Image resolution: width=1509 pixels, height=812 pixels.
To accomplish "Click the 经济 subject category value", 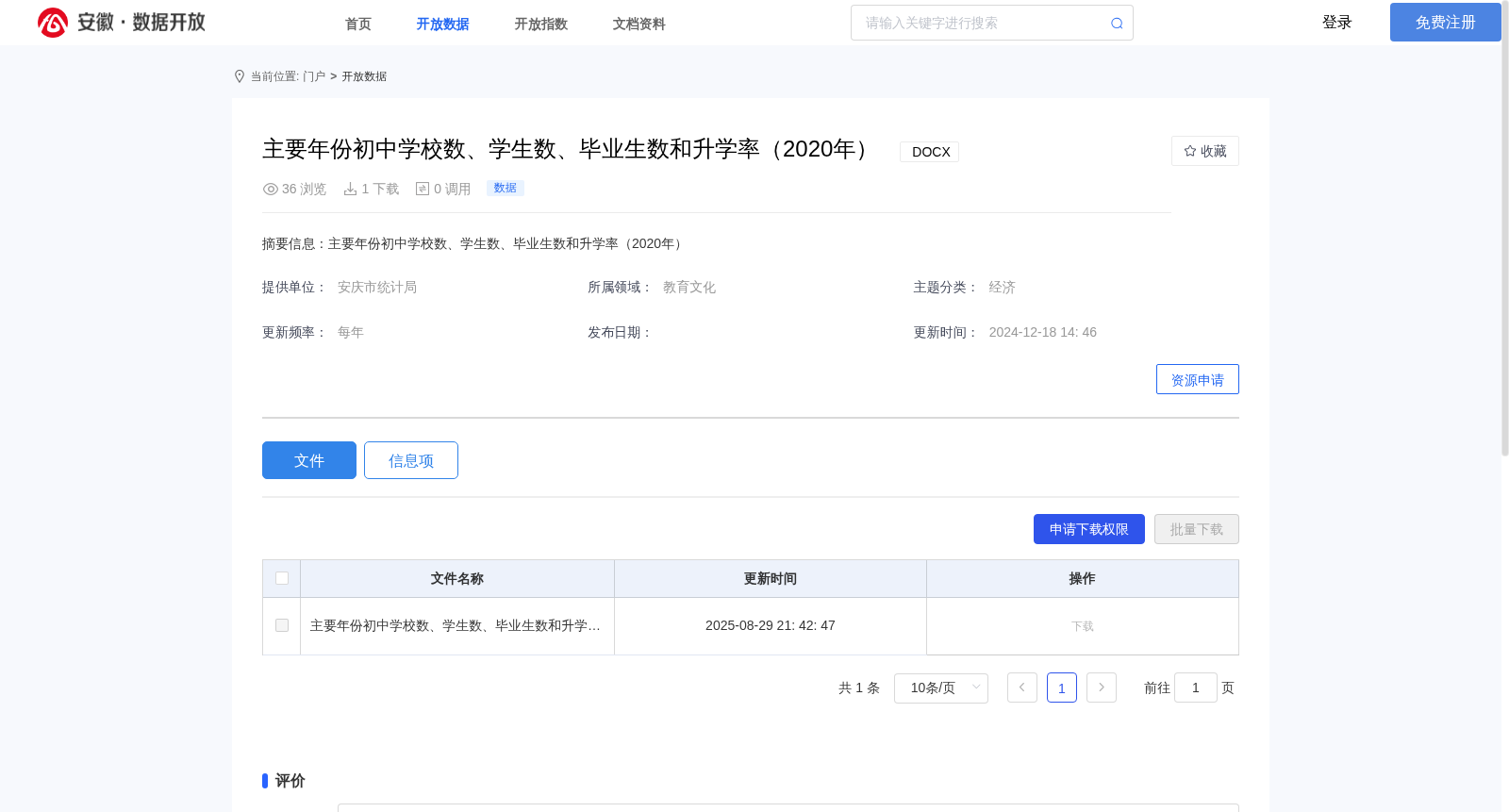I will (x=1002, y=287).
